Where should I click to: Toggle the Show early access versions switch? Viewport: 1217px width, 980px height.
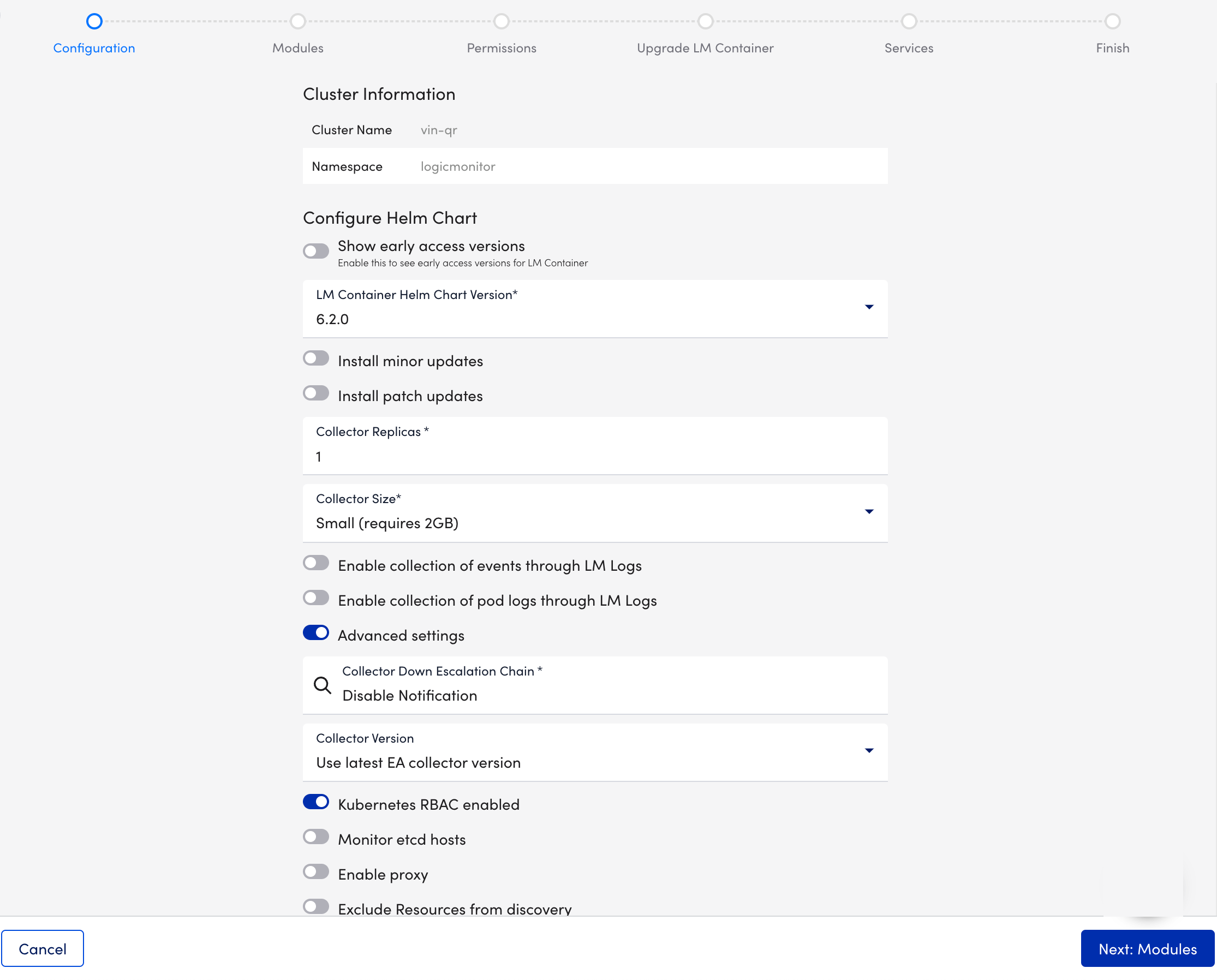[316, 249]
